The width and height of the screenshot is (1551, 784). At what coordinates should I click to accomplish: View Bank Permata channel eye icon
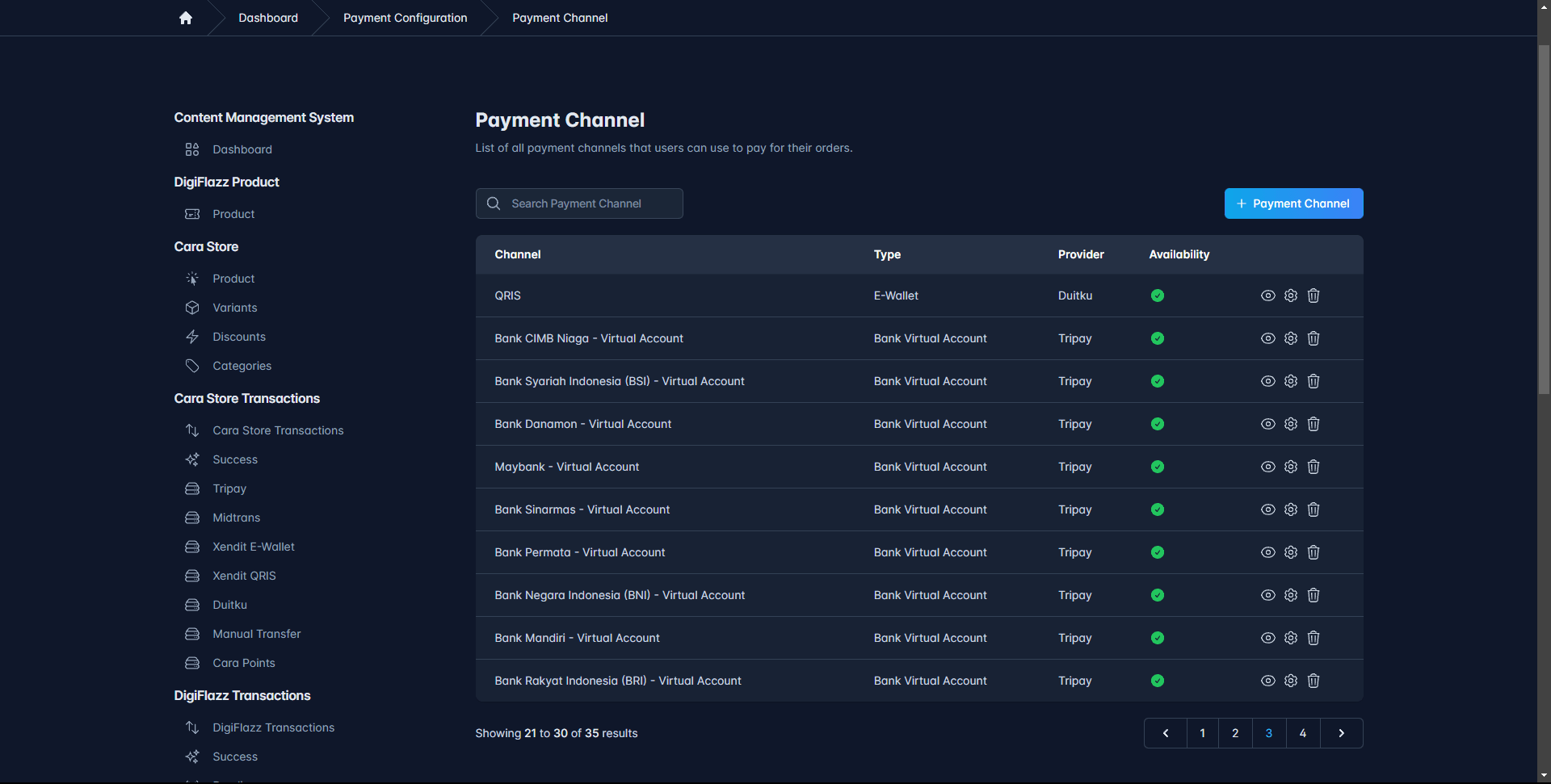coord(1268,552)
